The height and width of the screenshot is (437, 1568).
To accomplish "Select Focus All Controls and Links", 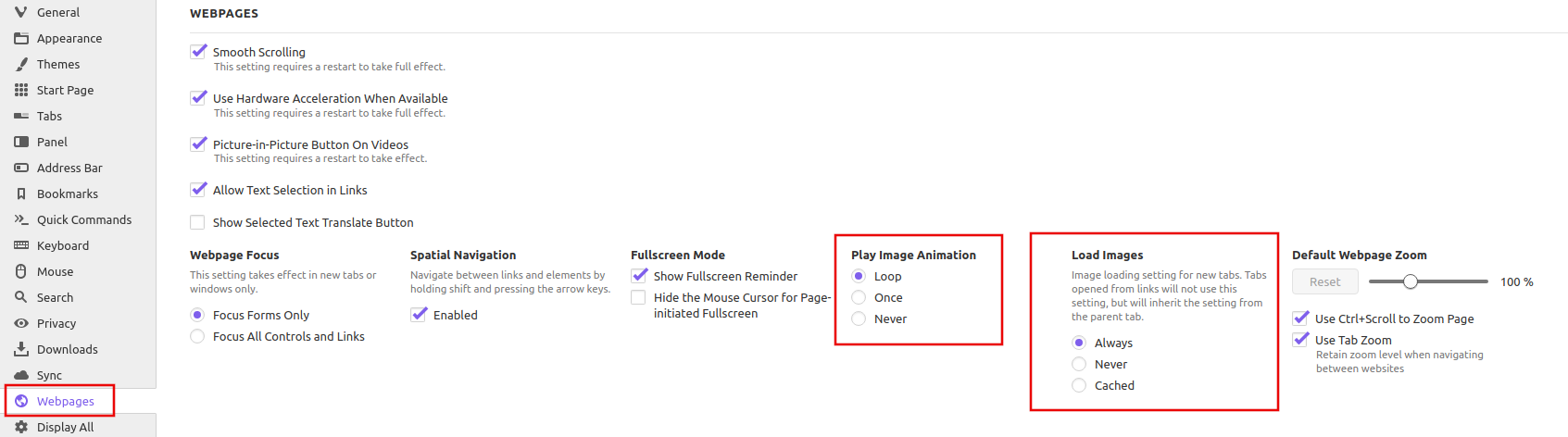I will tap(197, 336).
